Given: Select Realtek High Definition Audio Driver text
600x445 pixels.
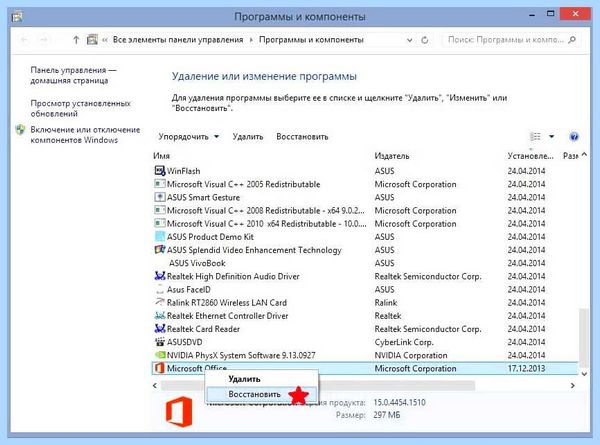Looking at the screenshot, I should [x=233, y=276].
